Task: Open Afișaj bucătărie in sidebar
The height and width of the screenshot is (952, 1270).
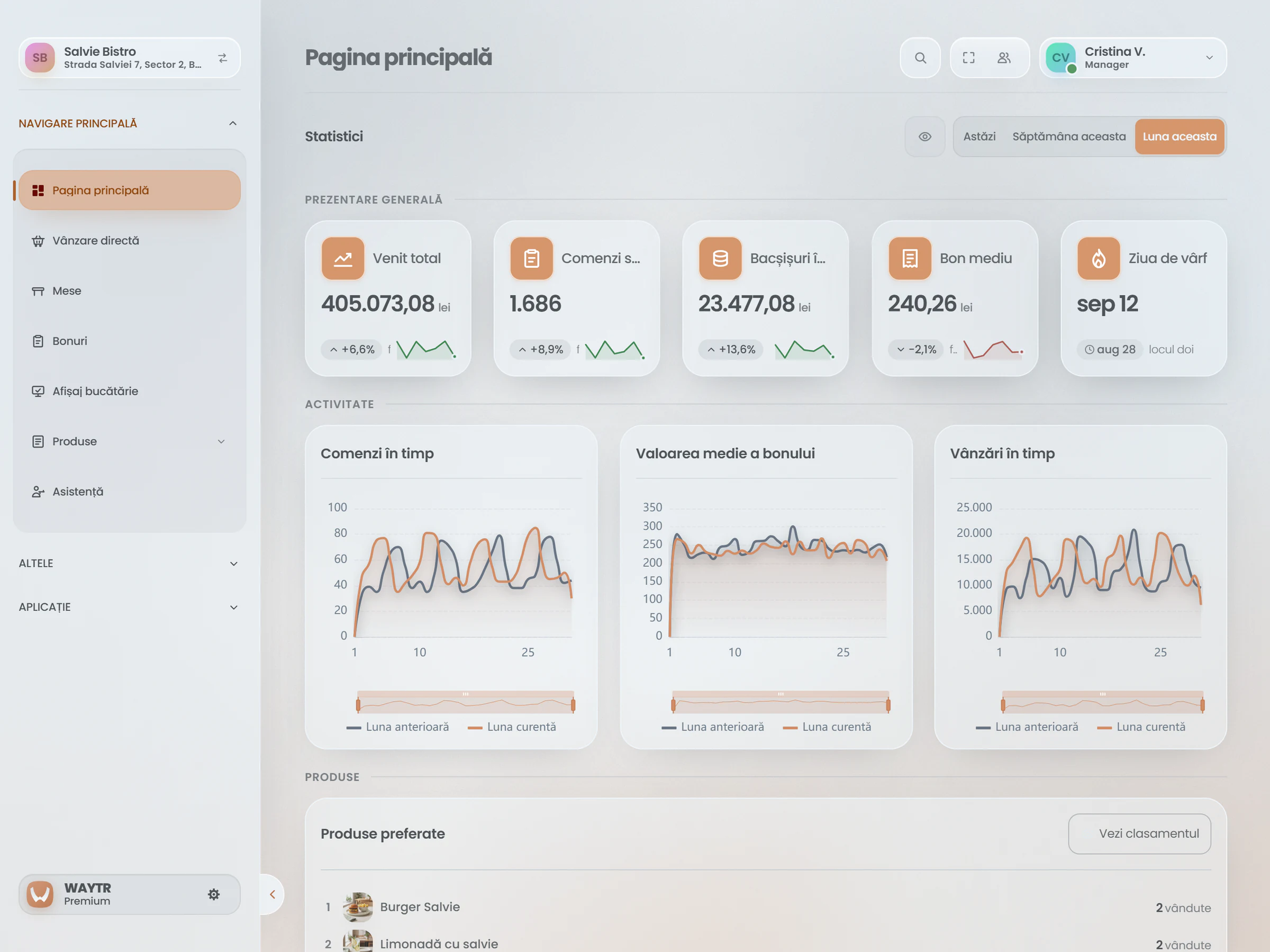Action: coord(129,391)
